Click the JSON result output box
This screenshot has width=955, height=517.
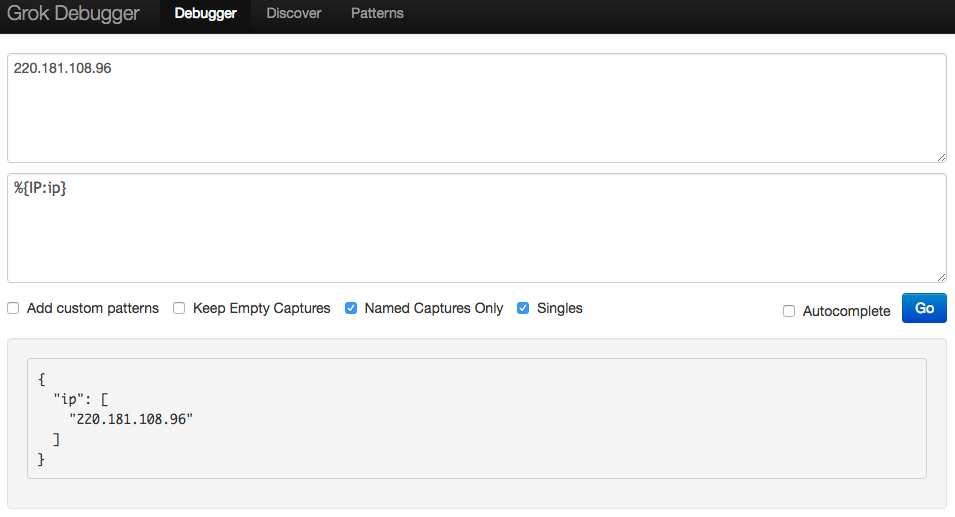(477, 418)
